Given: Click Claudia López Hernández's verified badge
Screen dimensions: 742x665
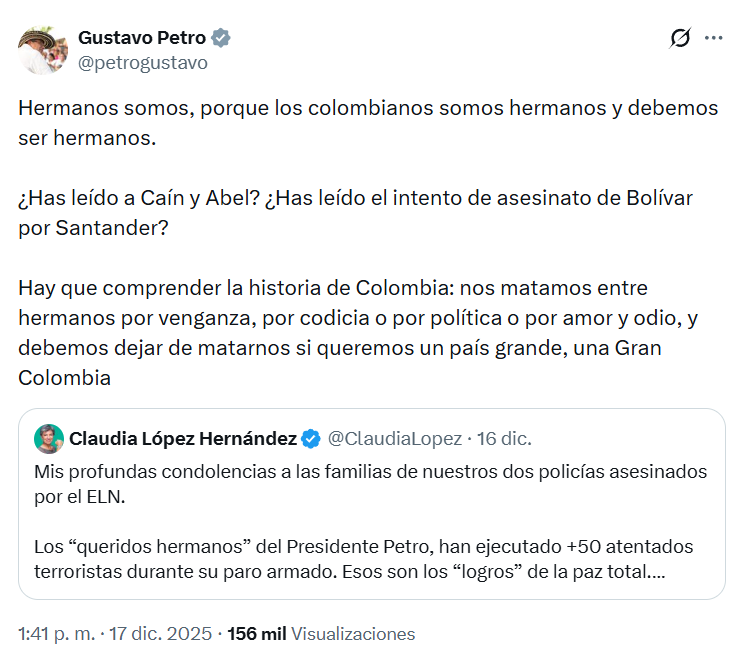Looking at the screenshot, I should click(x=311, y=438).
